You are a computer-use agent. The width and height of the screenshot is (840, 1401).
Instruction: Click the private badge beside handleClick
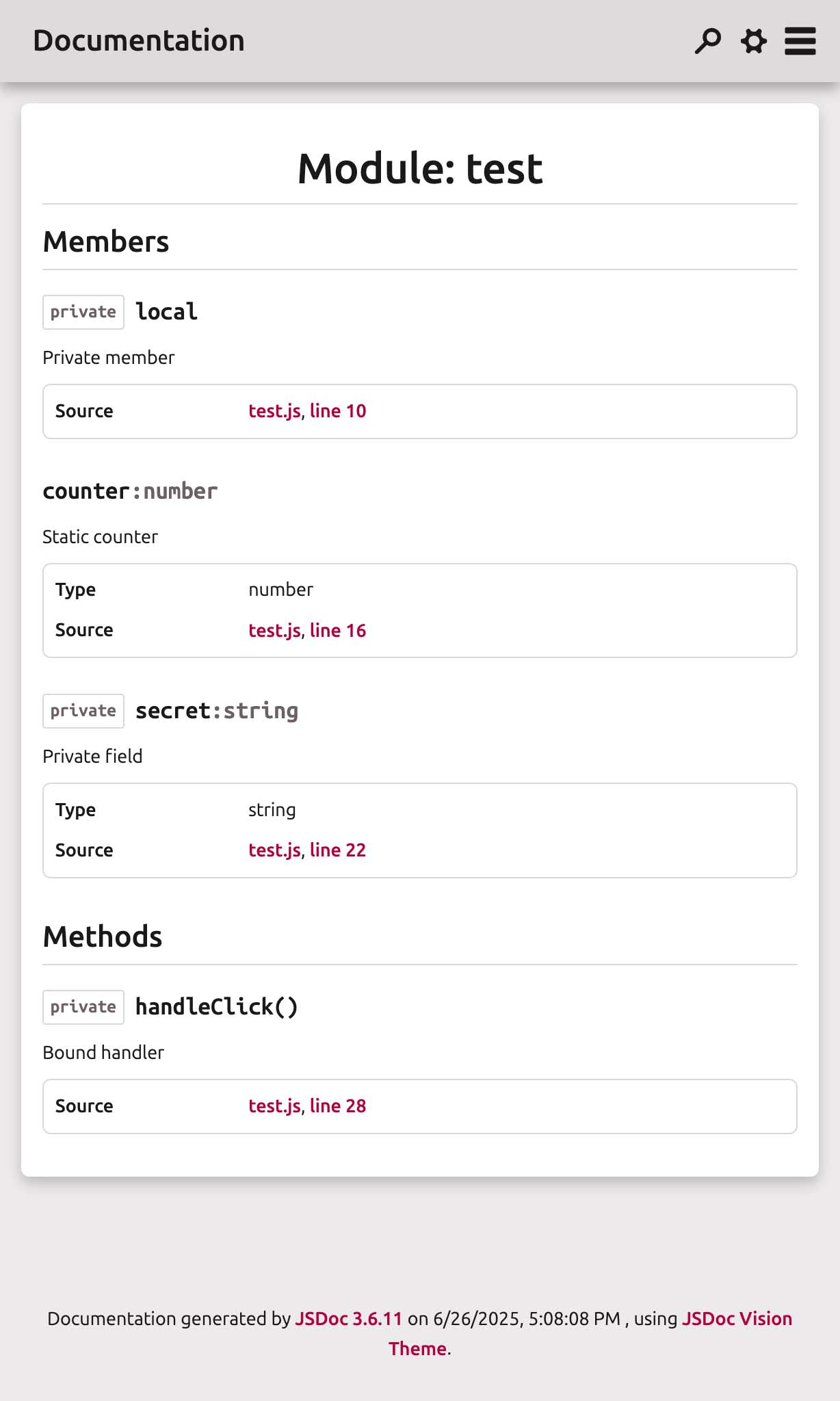(x=83, y=1007)
